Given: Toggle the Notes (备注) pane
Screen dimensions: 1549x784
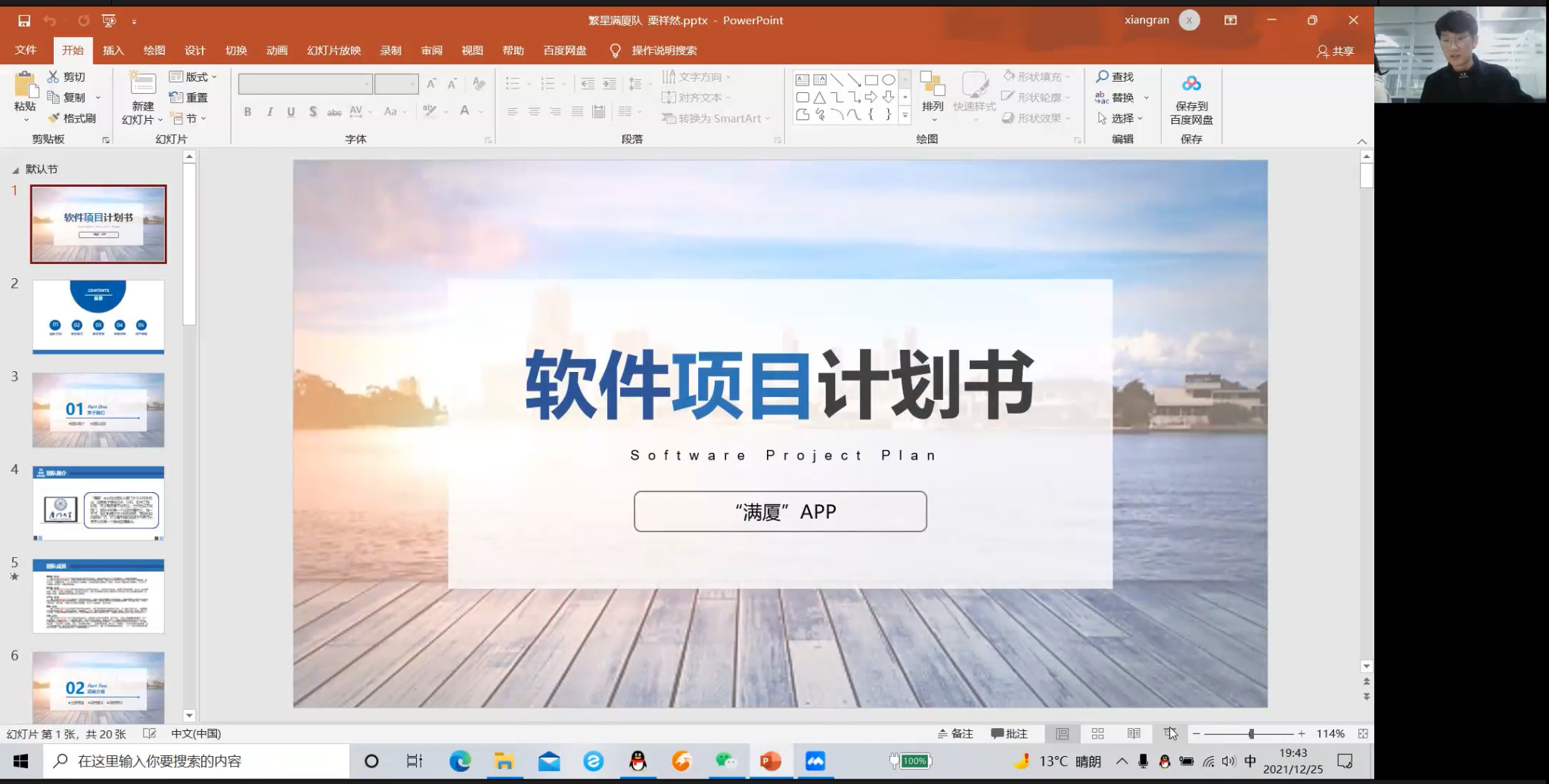Looking at the screenshot, I should pyautogui.click(x=955, y=733).
